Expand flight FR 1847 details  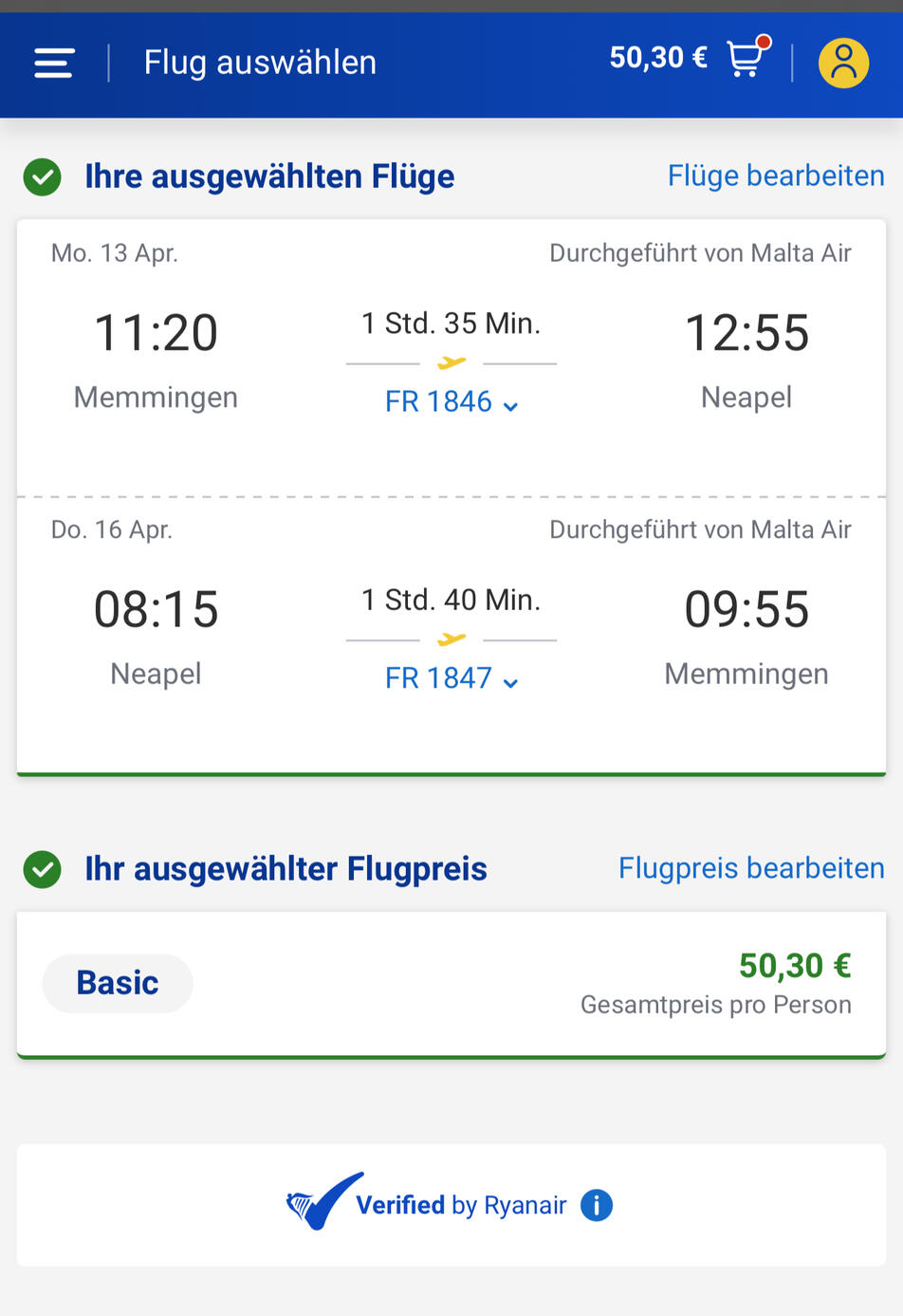click(451, 678)
